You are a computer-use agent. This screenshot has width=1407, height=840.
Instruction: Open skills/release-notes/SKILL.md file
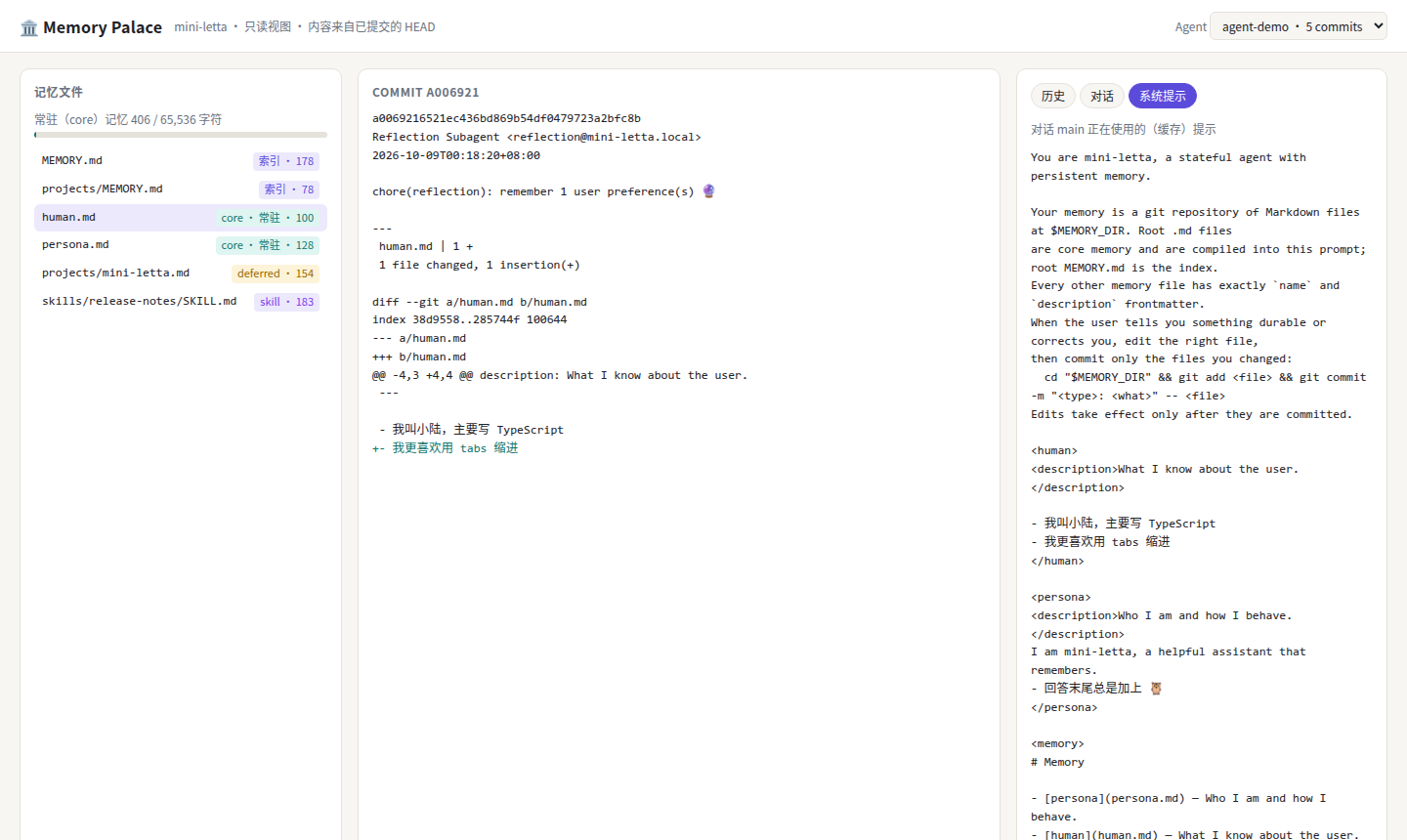tap(181, 302)
